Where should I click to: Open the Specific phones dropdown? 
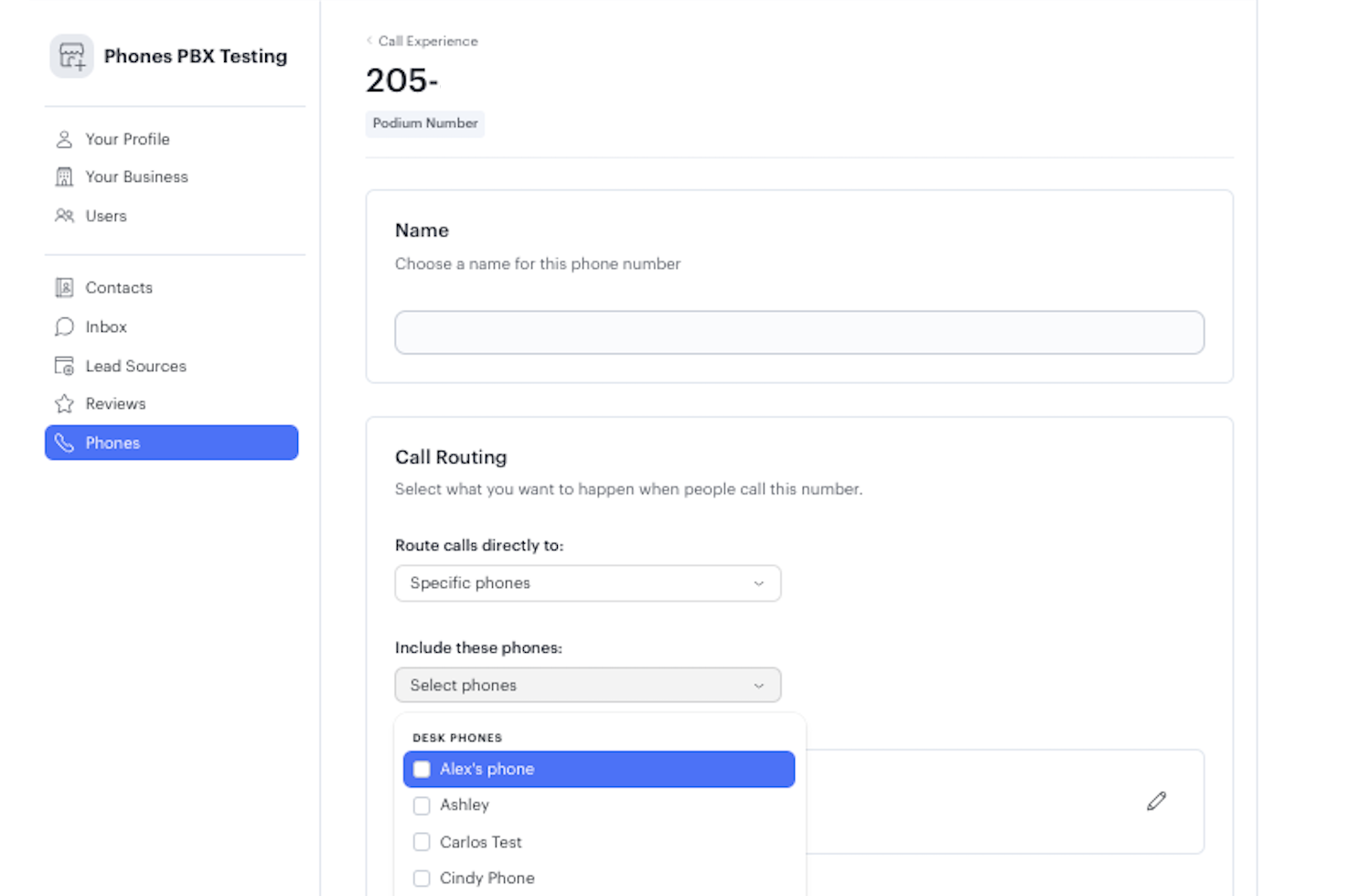(587, 583)
